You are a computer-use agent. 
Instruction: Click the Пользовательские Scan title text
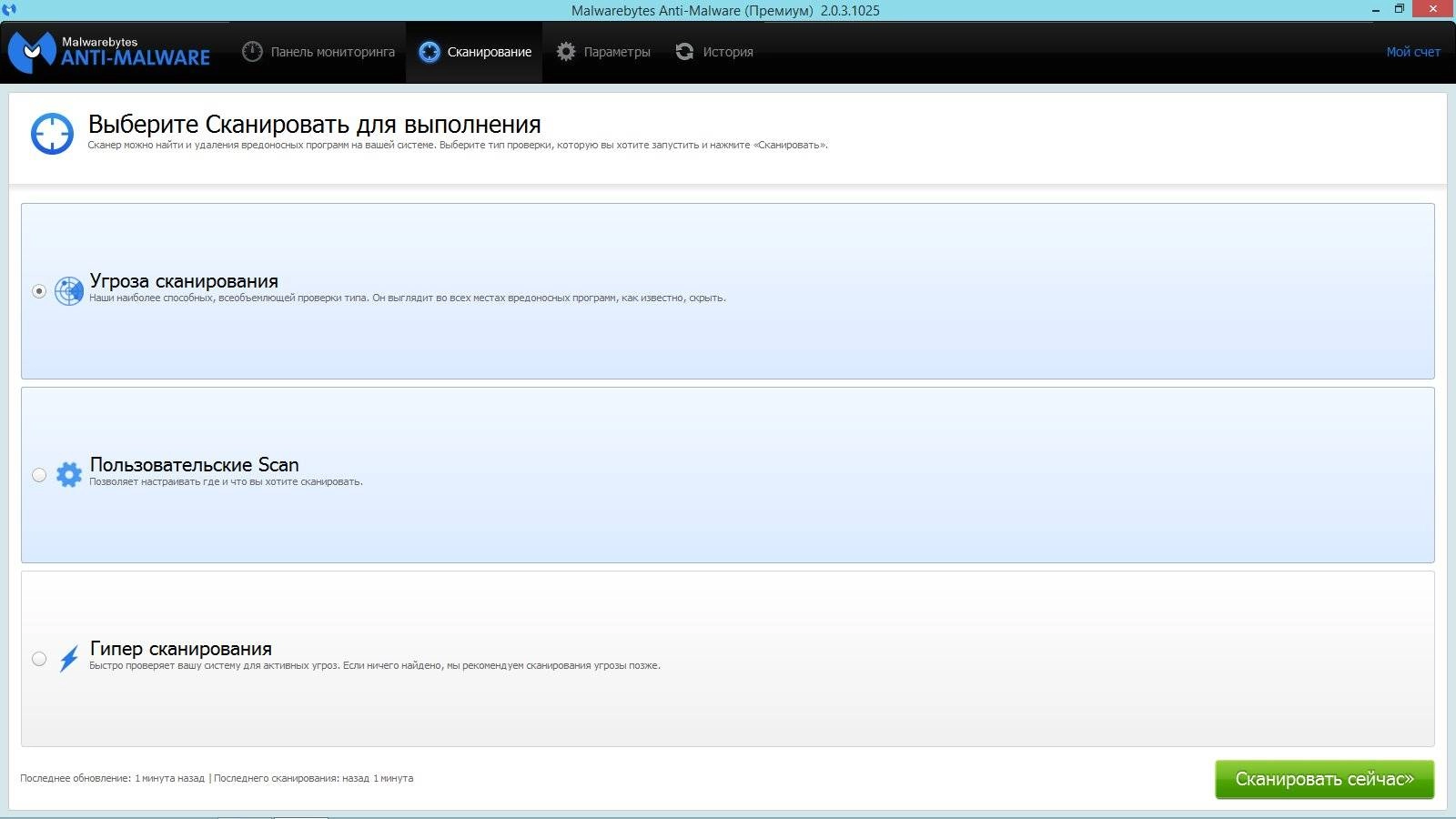194,465
